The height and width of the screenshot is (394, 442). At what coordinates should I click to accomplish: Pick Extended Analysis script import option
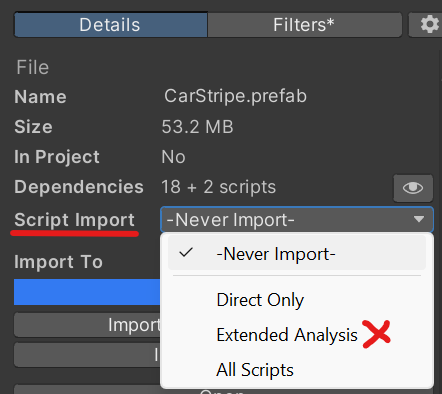tap(287, 335)
